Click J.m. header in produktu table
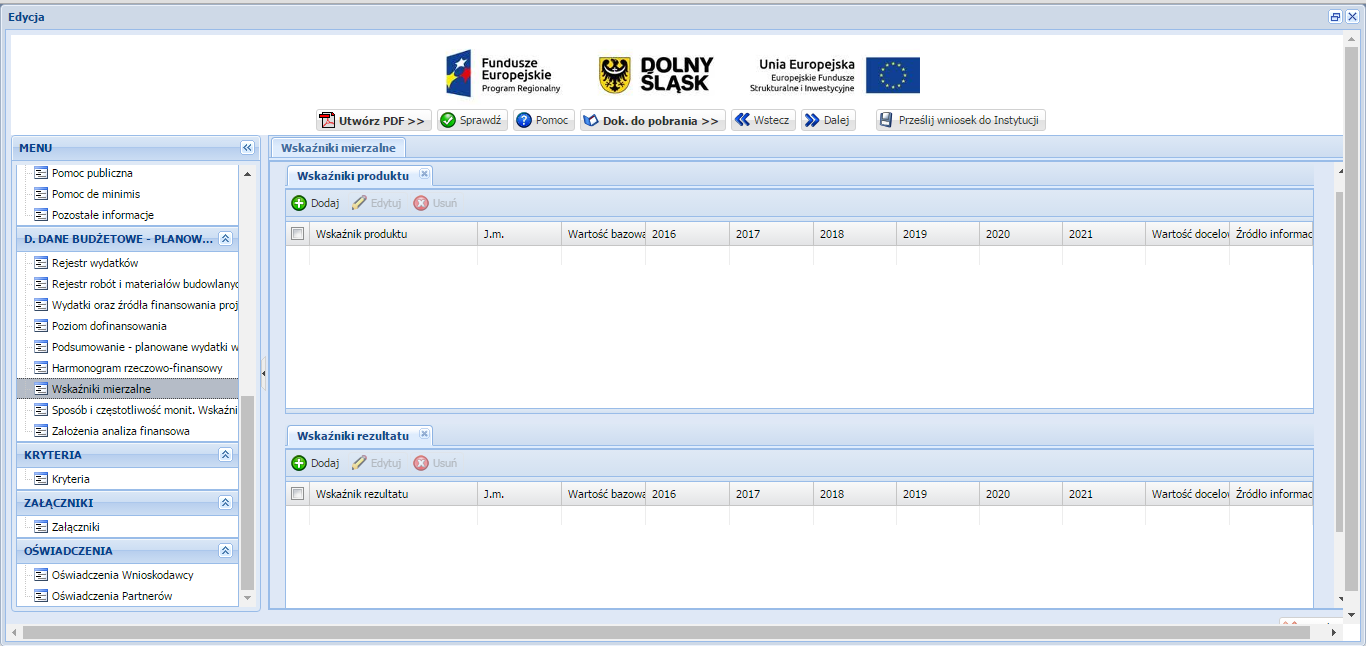Viewport: 1366px width, 646px height. [519, 234]
